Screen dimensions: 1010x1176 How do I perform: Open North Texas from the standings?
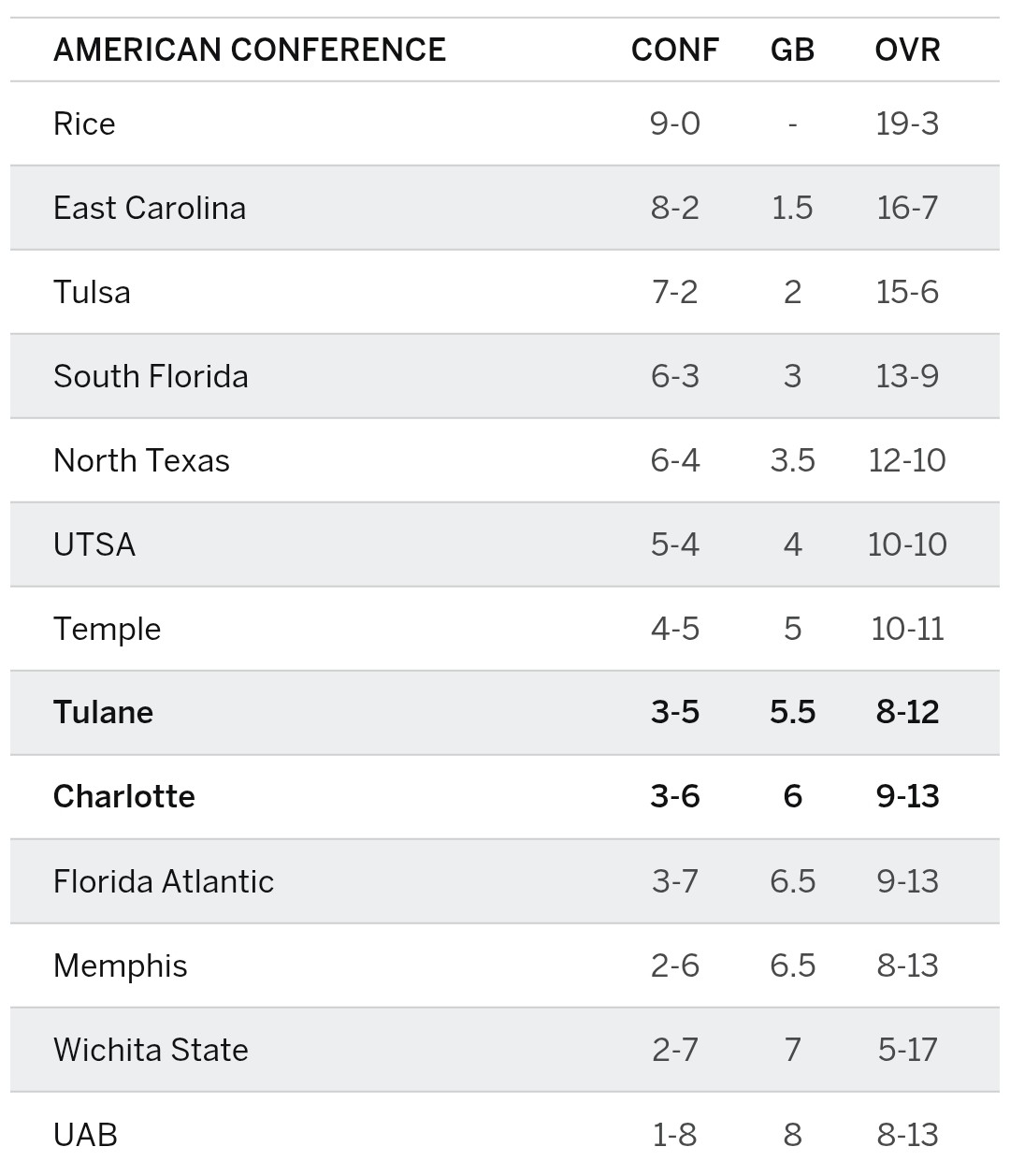tap(141, 460)
